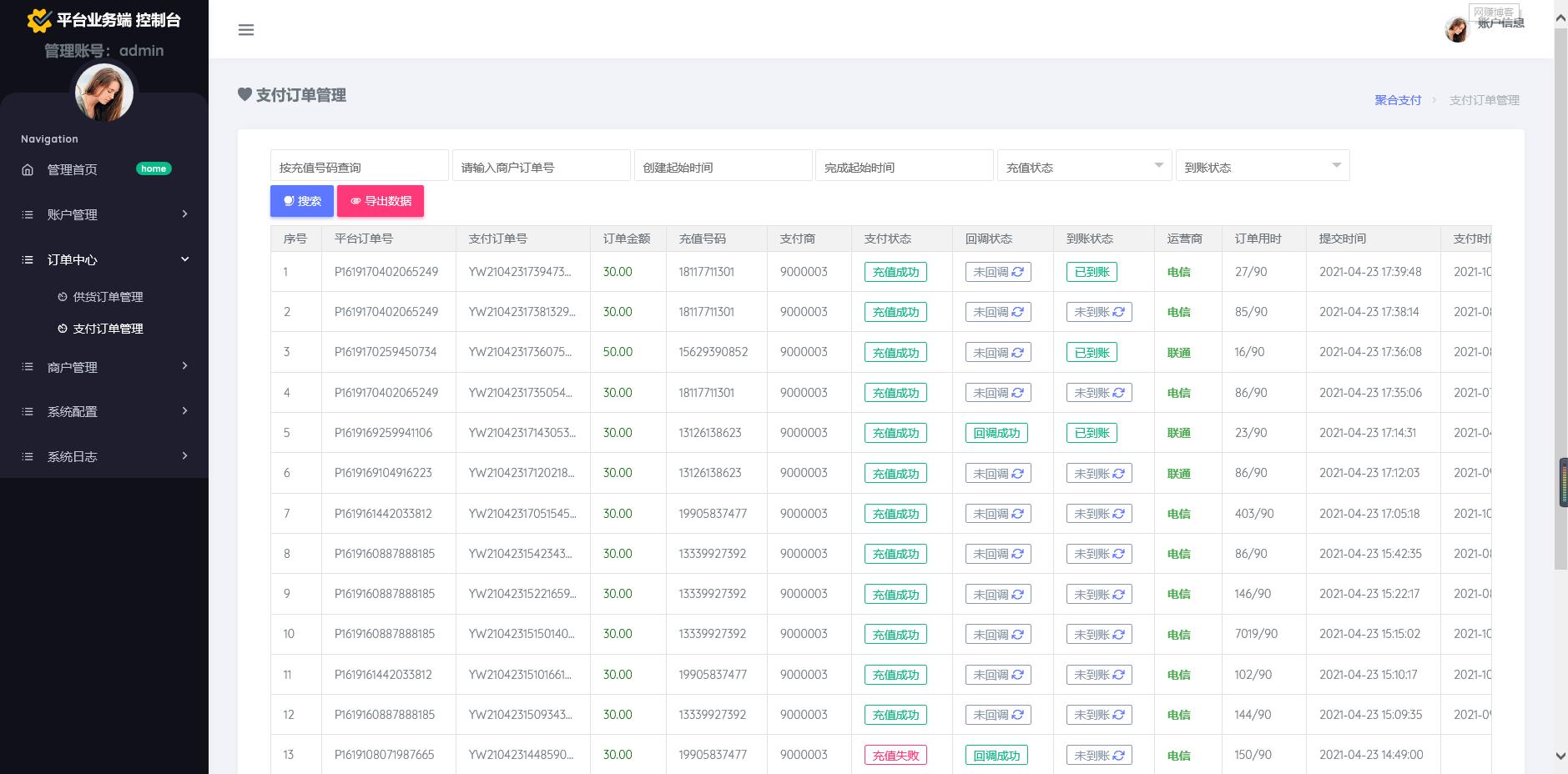Click the platform logo icon

[x=38, y=20]
